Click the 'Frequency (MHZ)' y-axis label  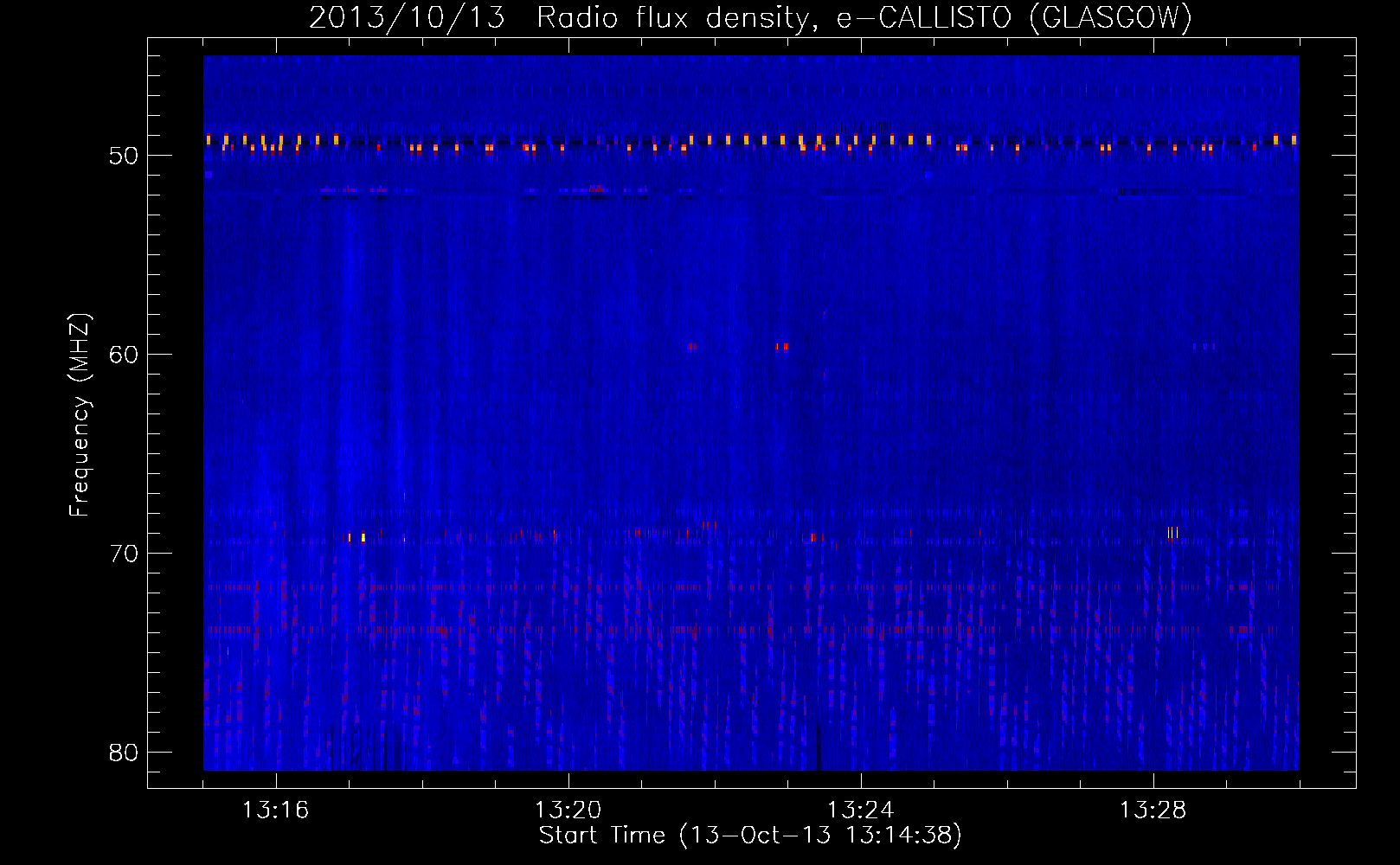[80, 415]
